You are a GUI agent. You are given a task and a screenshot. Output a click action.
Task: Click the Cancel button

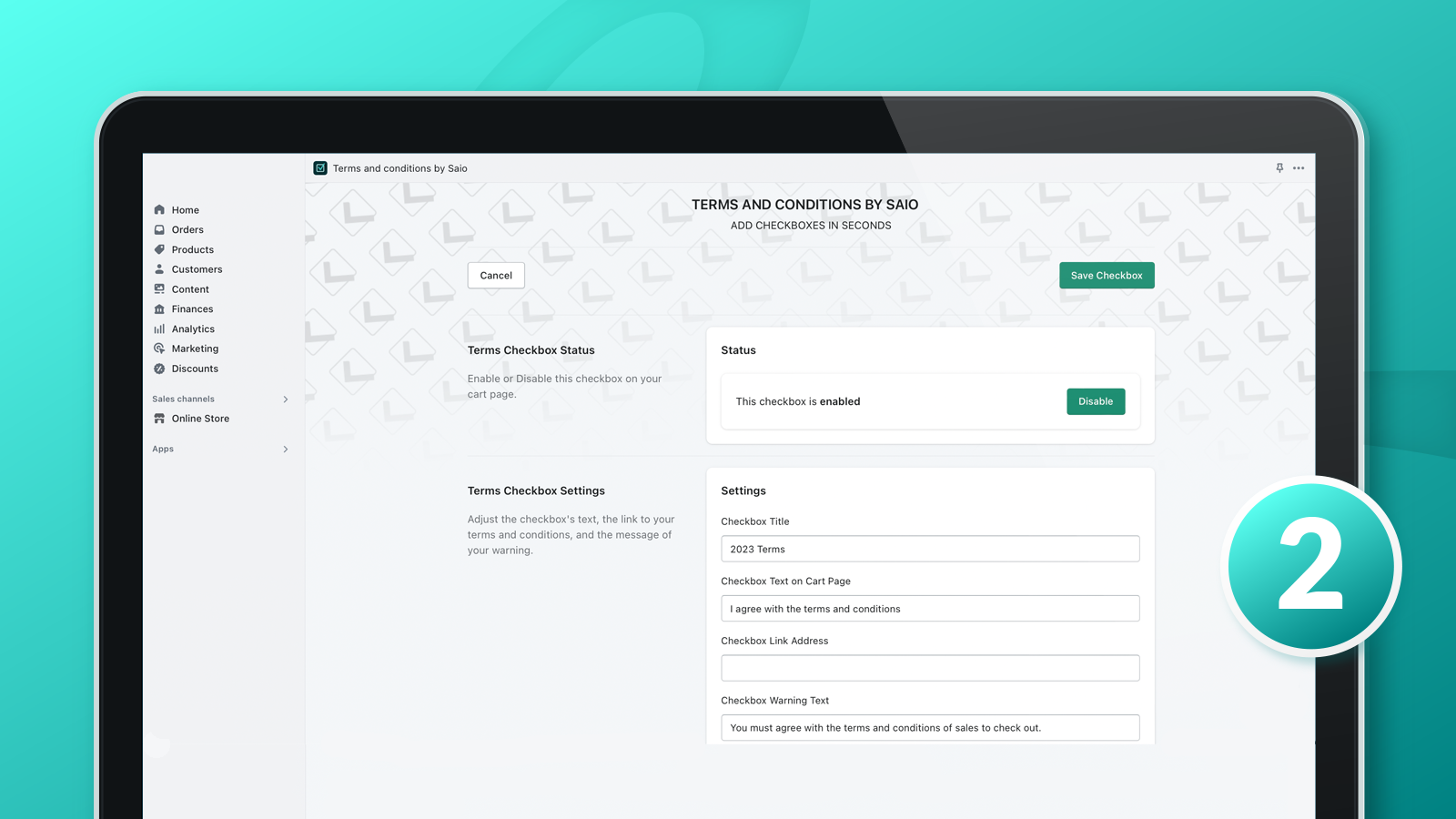coord(496,276)
